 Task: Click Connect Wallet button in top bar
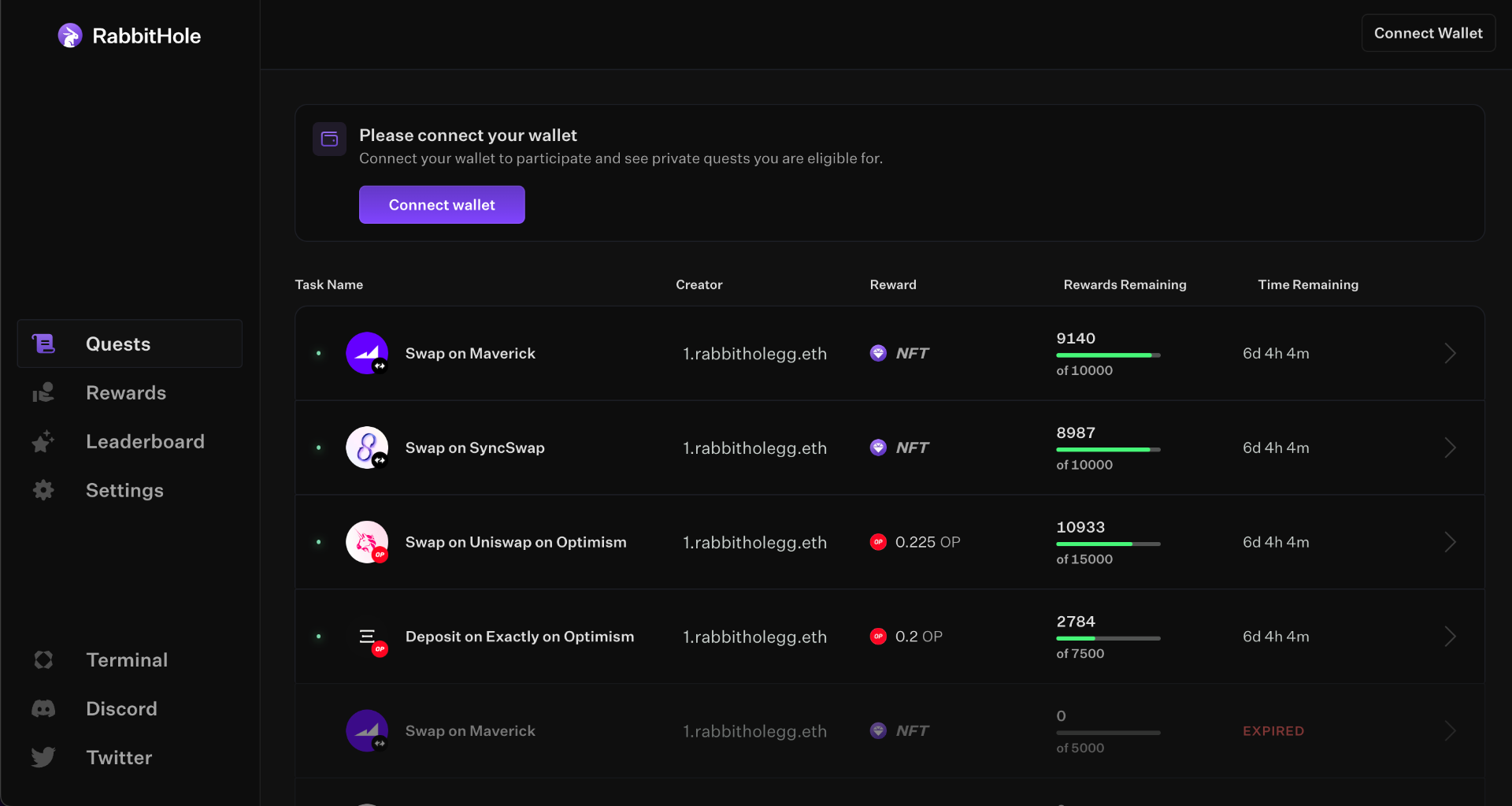coord(1428,33)
